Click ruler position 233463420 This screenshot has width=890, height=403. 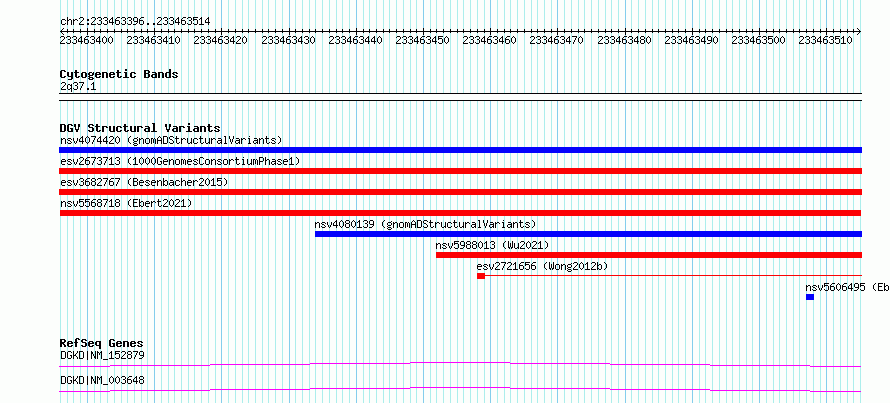pyautogui.click(x=220, y=40)
